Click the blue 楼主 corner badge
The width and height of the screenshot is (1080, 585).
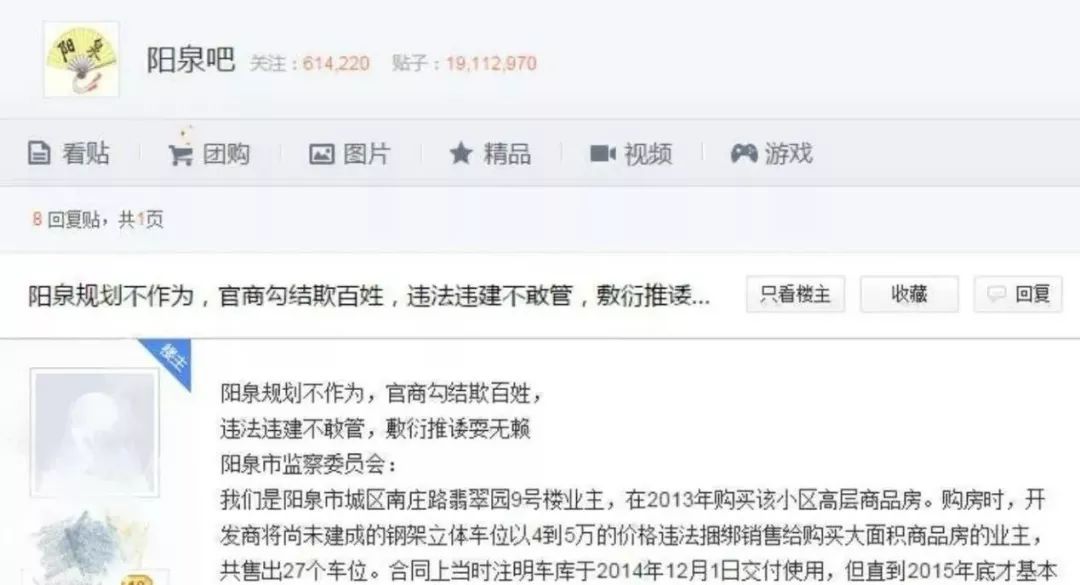168,362
